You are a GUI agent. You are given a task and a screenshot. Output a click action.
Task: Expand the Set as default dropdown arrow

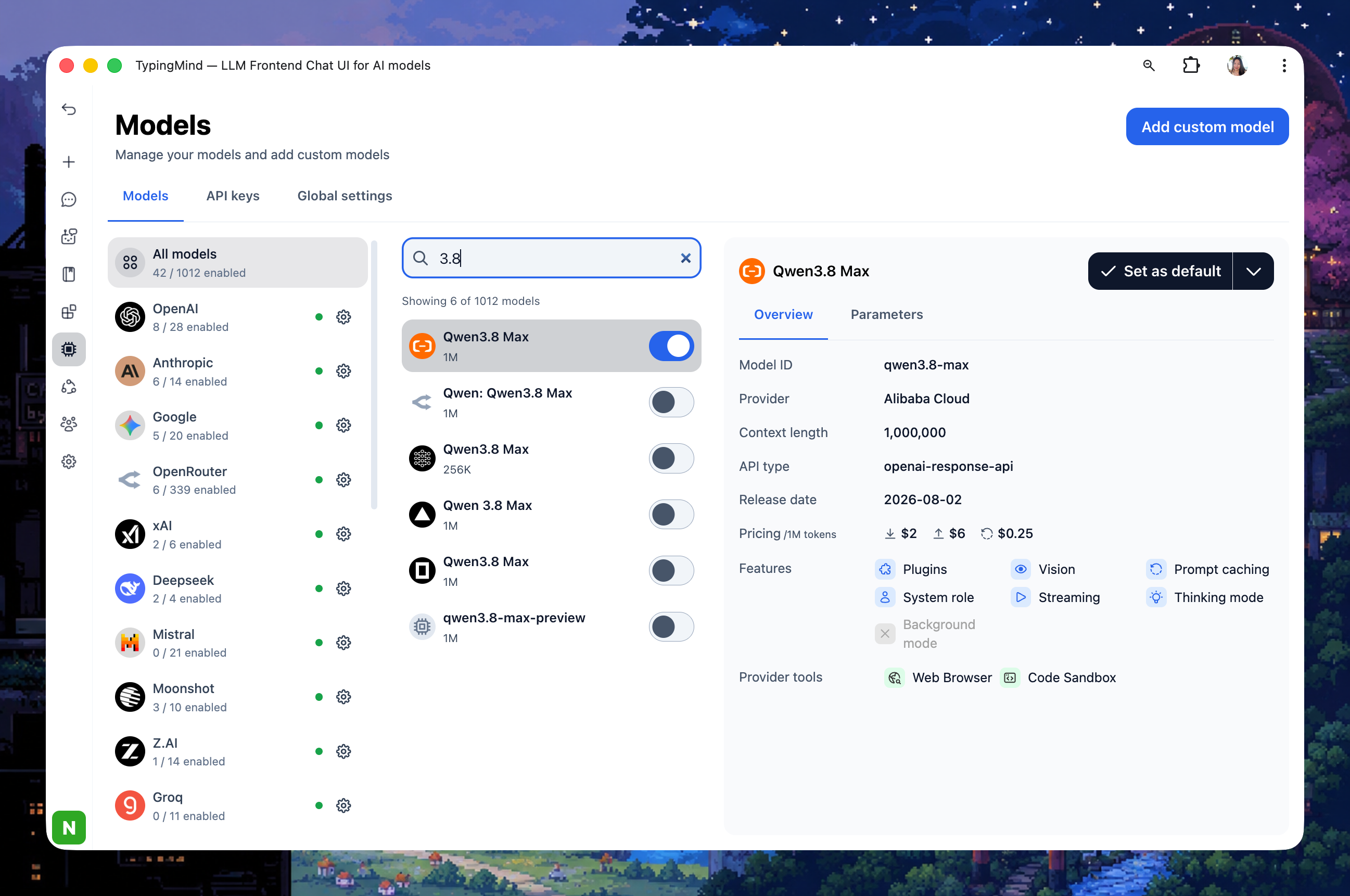click(1253, 272)
